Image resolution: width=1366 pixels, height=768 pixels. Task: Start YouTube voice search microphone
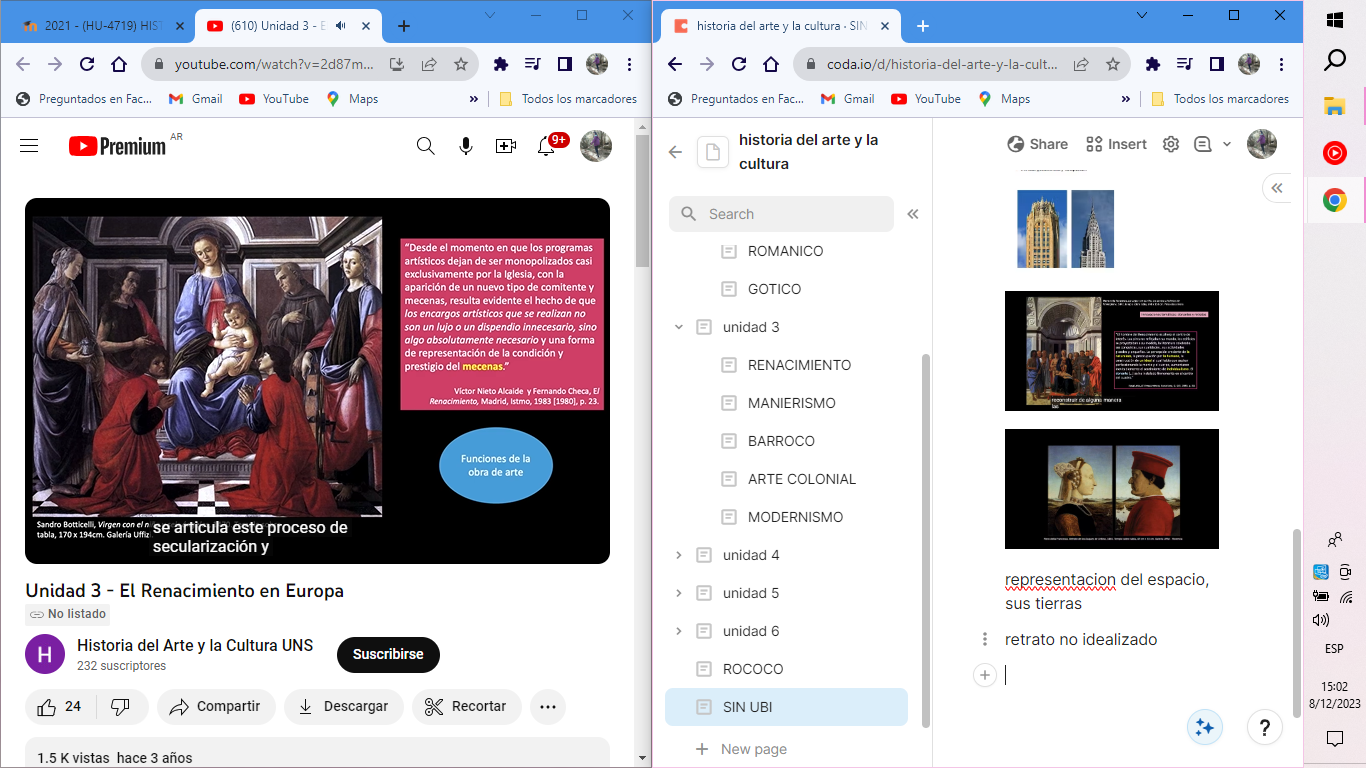[x=466, y=146]
